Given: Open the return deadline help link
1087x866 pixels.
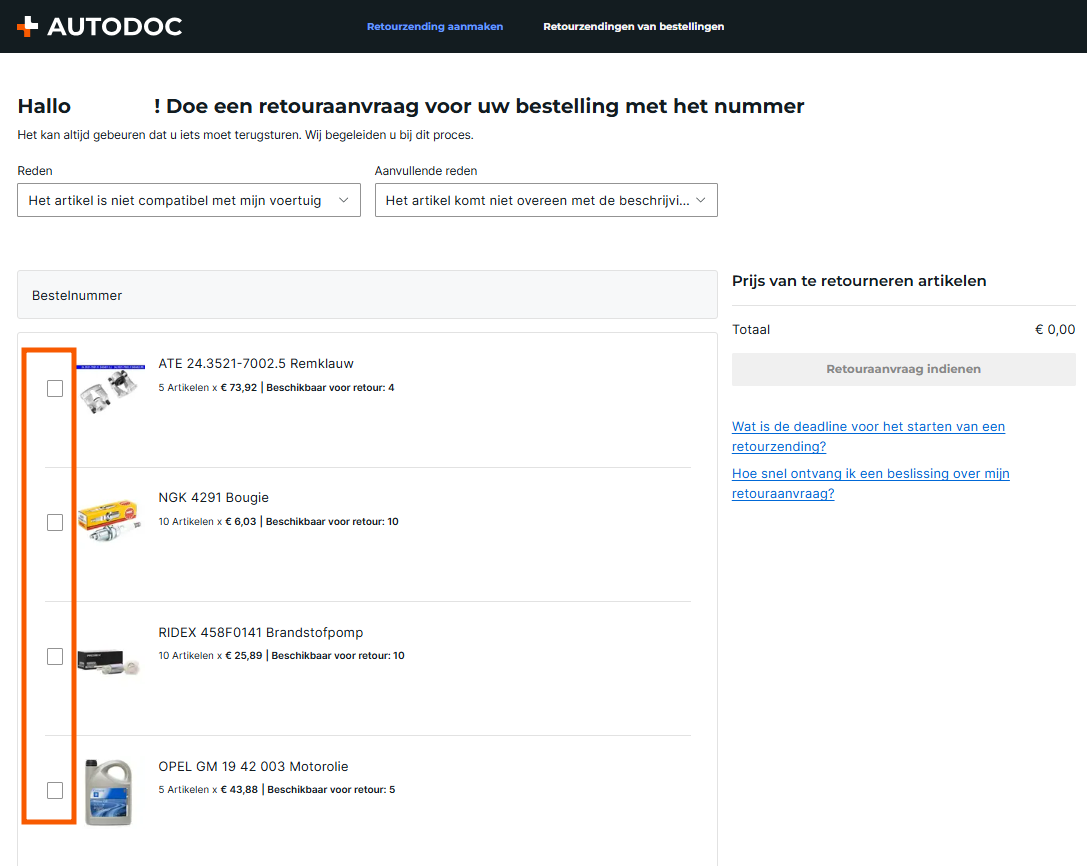Looking at the screenshot, I should 868,436.
